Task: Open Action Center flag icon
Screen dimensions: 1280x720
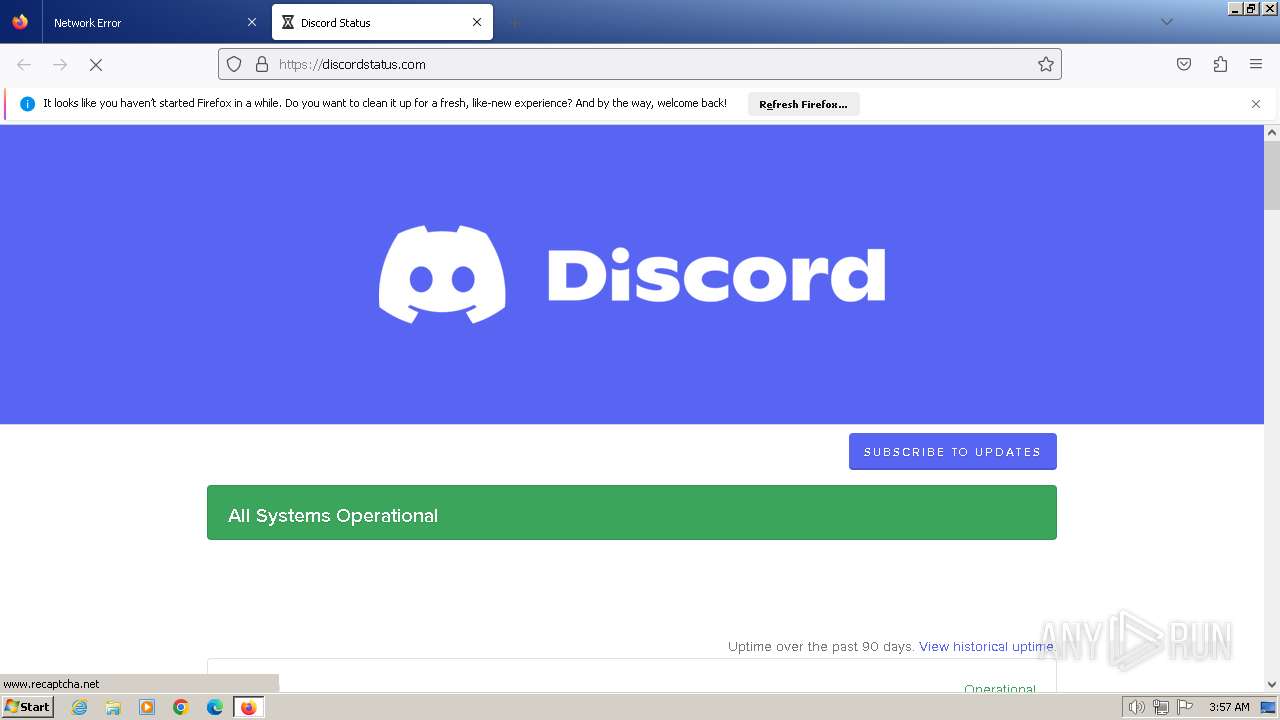Action: (x=1183, y=707)
